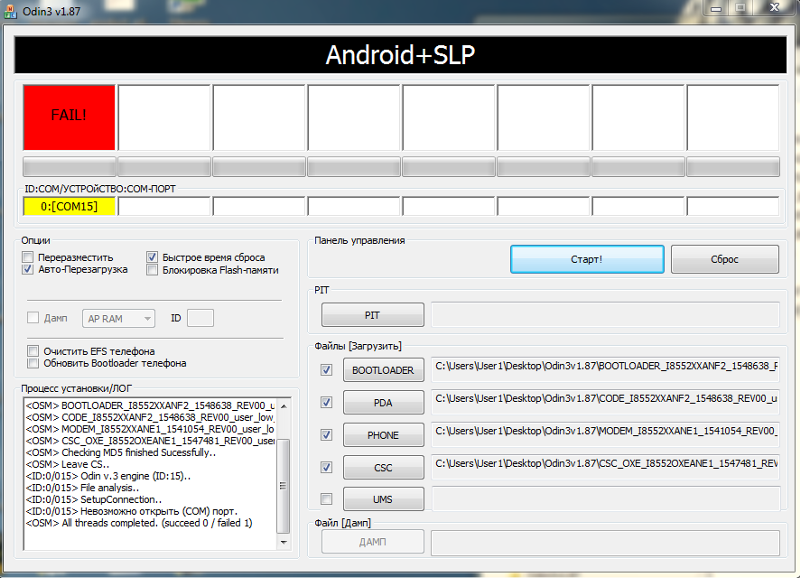The image size is (800, 578).
Task: Click the PIT file path field
Action: (x=605, y=315)
